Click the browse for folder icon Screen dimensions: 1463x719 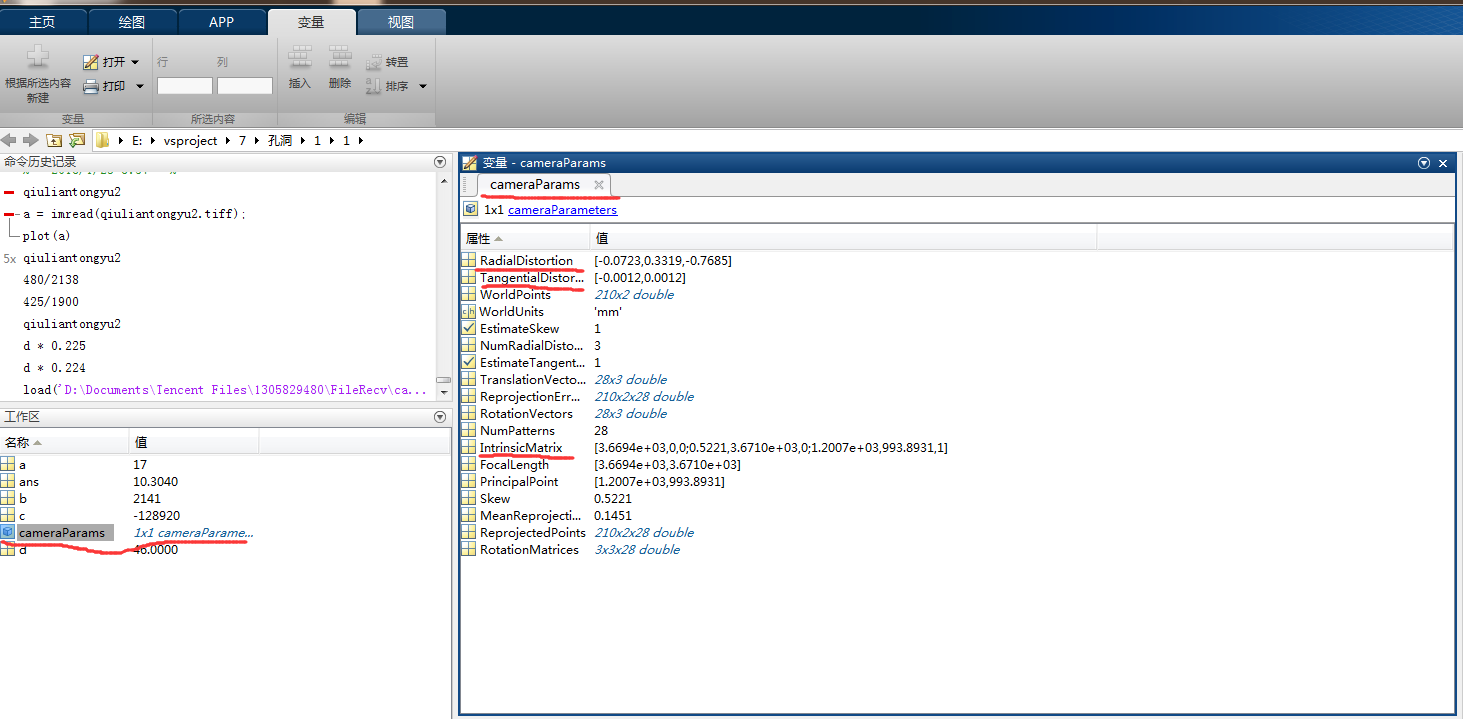pos(76,140)
